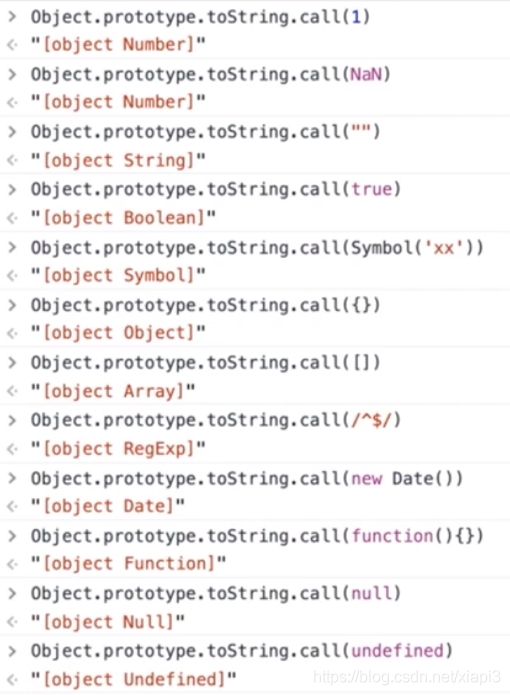Click the output arrow before "[object Null]"
Image resolution: width=510 pixels, height=695 pixels.
point(12,621)
